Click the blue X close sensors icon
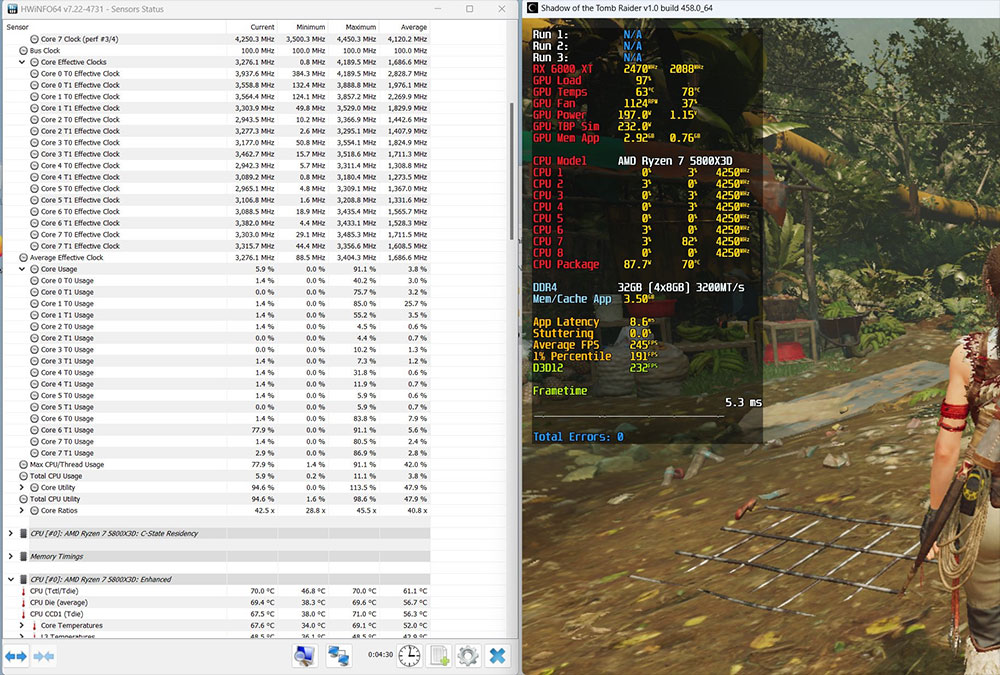The width and height of the screenshot is (1000, 675). [x=497, y=656]
